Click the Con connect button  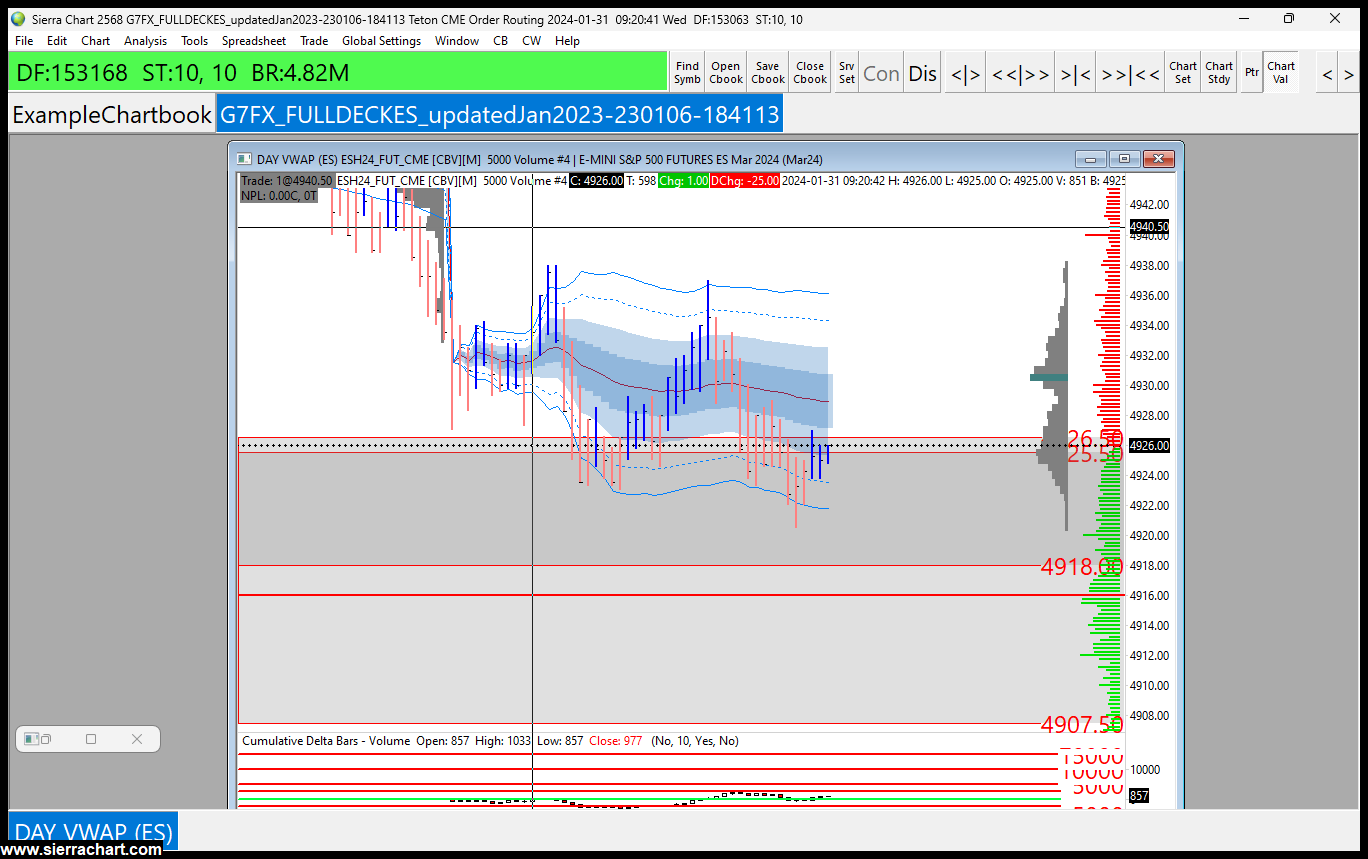coord(882,73)
